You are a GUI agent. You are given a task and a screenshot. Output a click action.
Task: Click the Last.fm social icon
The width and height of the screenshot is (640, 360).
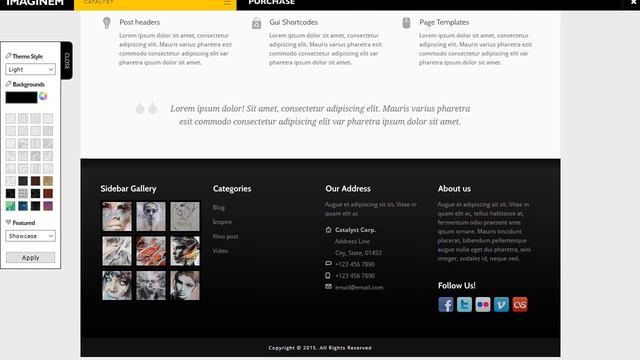(x=520, y=304)
